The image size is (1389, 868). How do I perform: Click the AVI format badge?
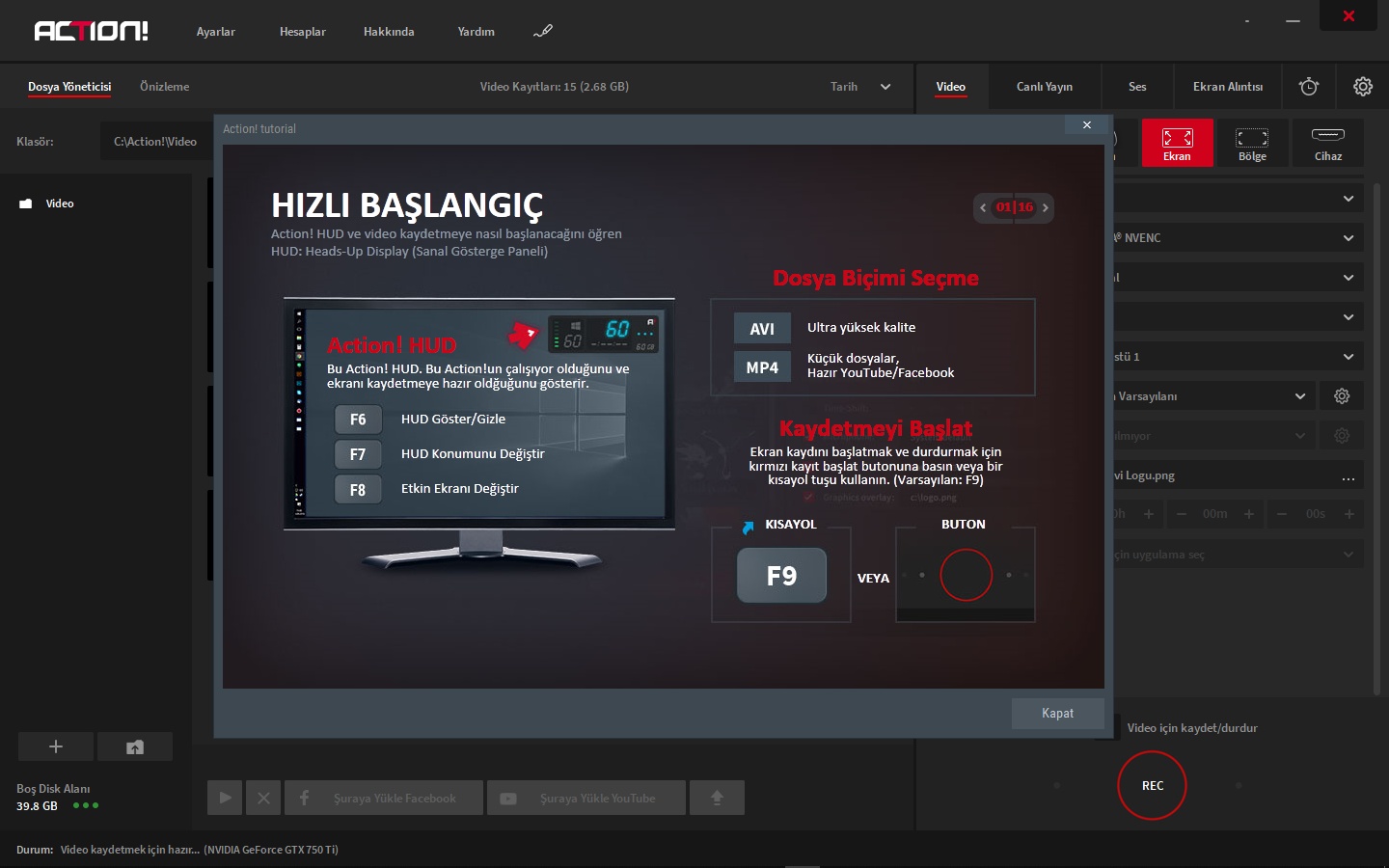pyautogui.click(x=762, y=329)
